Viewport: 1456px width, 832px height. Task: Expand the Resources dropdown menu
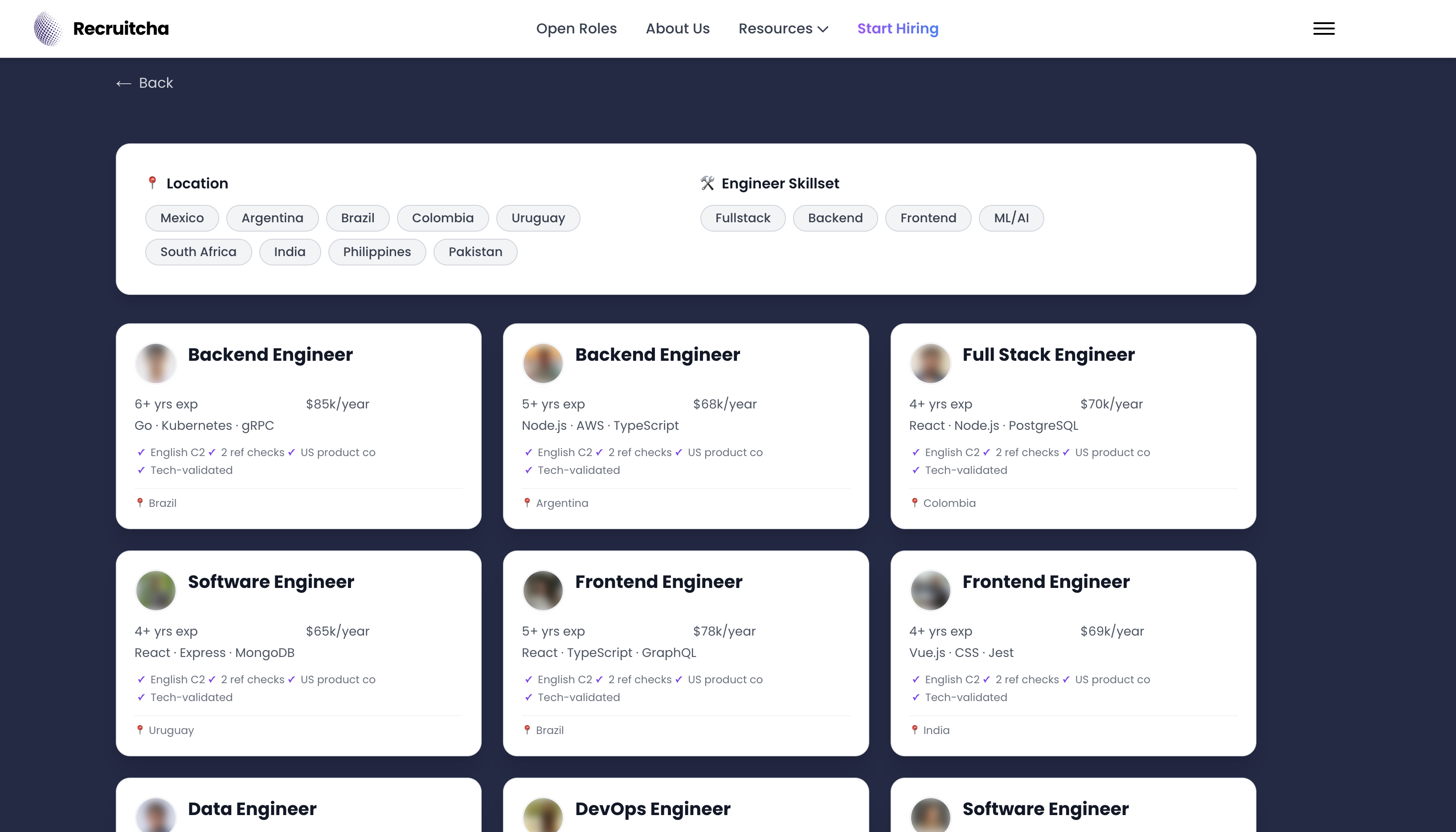(775, 29)
